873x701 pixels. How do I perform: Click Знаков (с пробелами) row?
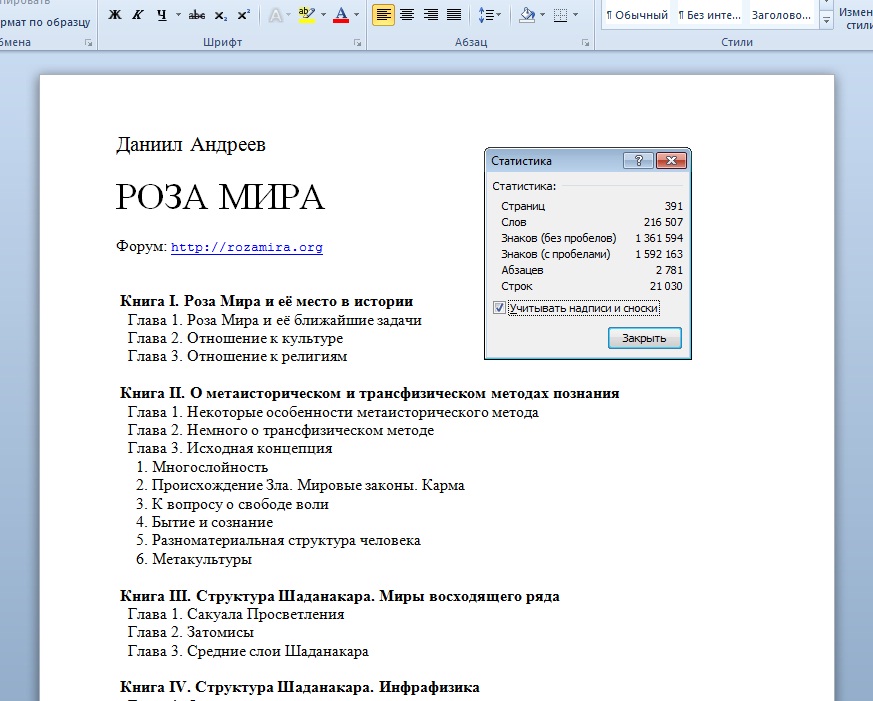point(592,254)
